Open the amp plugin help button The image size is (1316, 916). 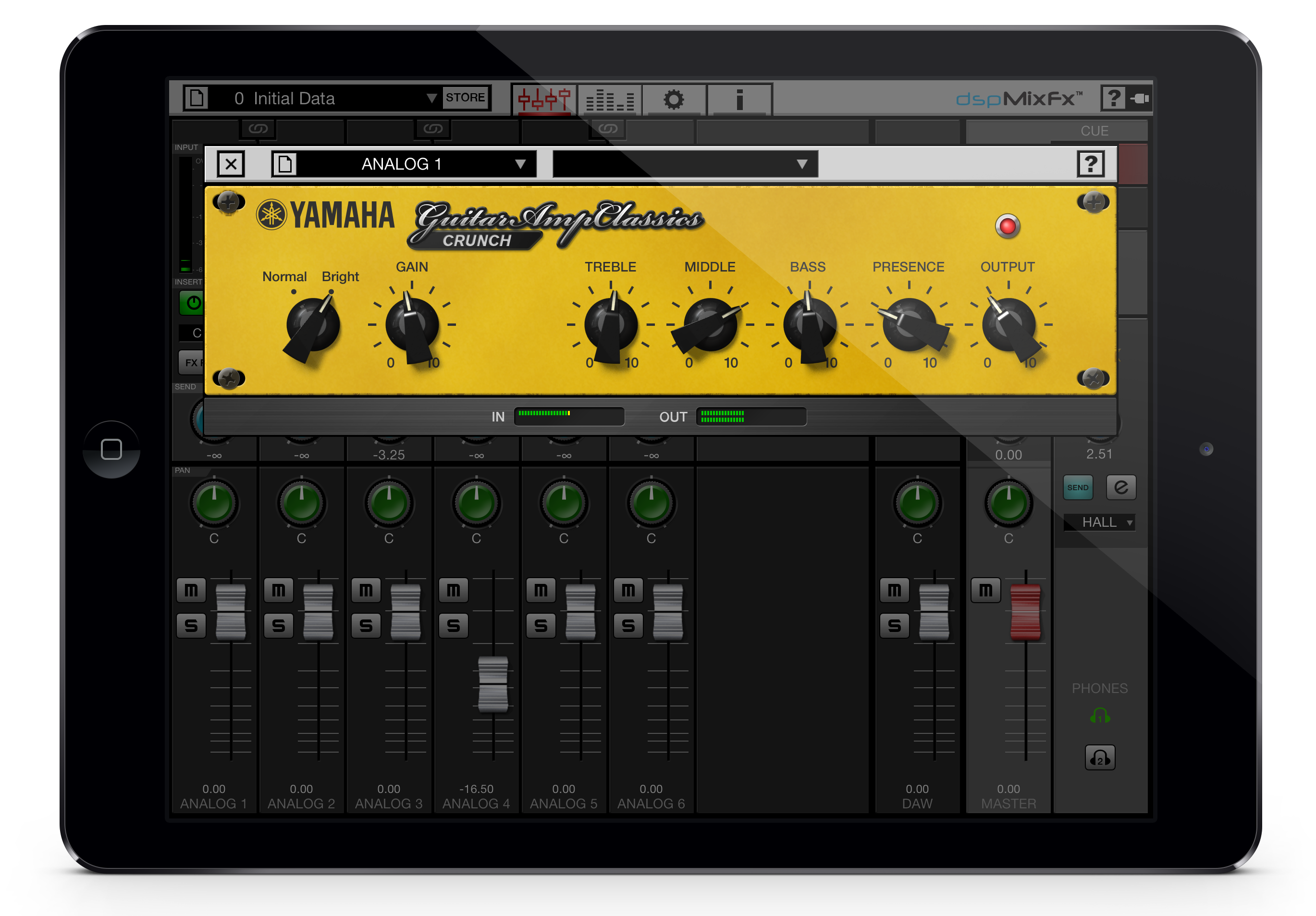(x=1091, y=164)
